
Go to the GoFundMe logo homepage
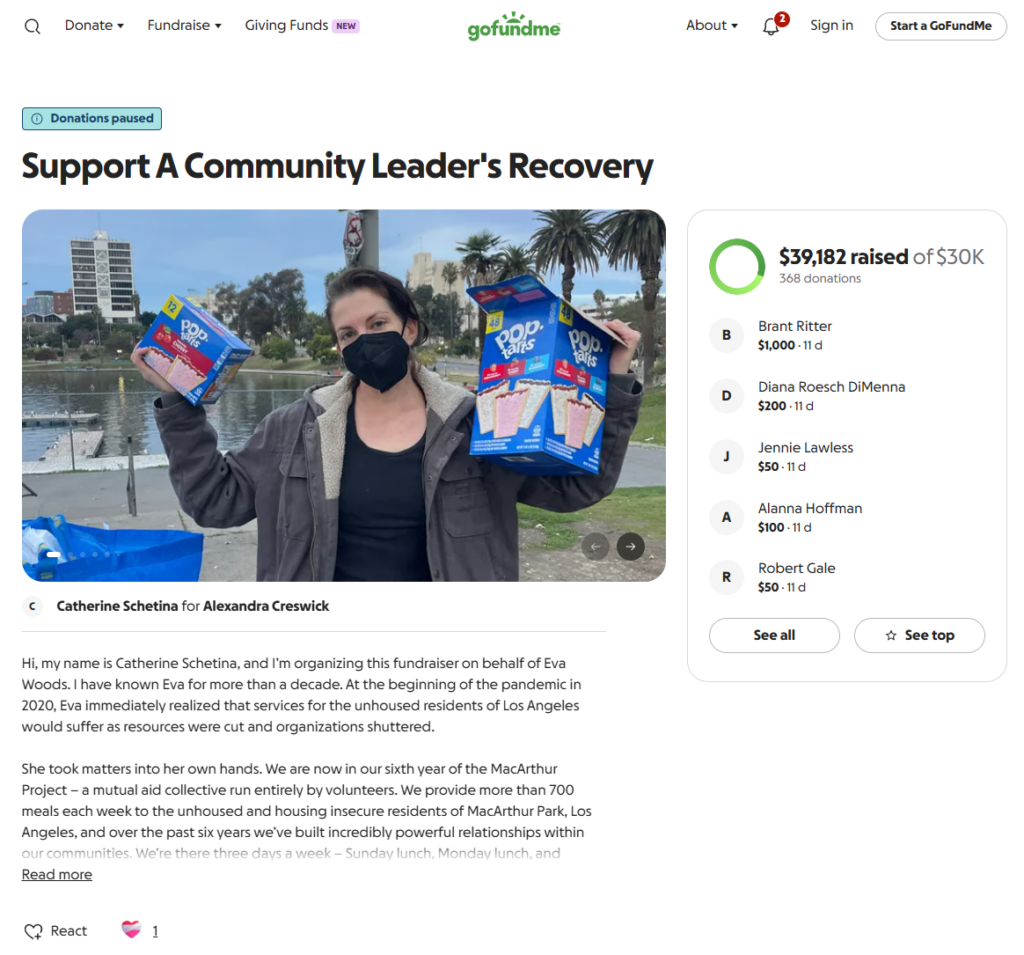513,26
